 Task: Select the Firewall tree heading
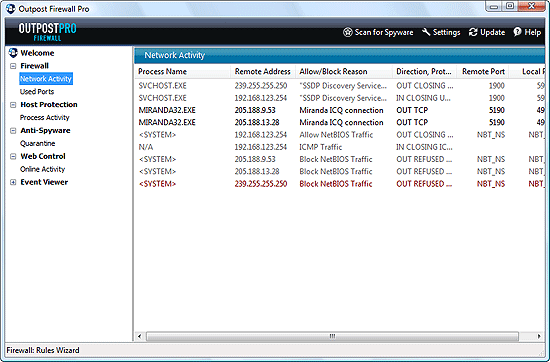click(x=34, y=66)
